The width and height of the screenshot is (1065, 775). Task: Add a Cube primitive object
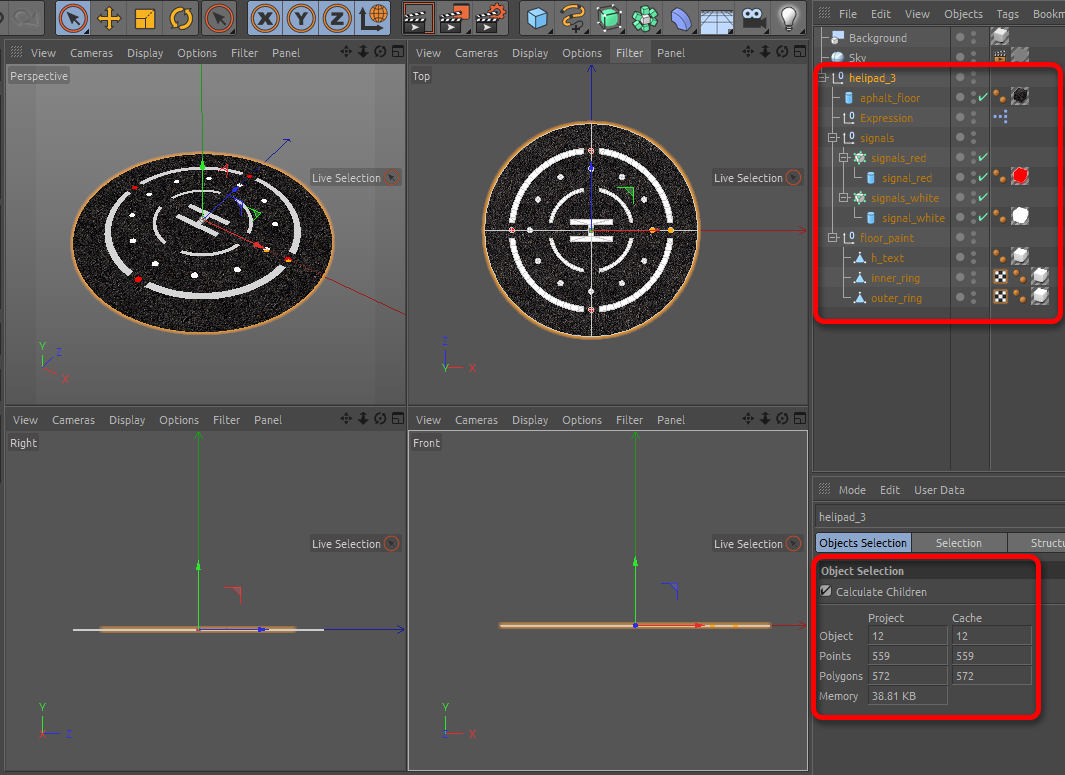point(539,18)
